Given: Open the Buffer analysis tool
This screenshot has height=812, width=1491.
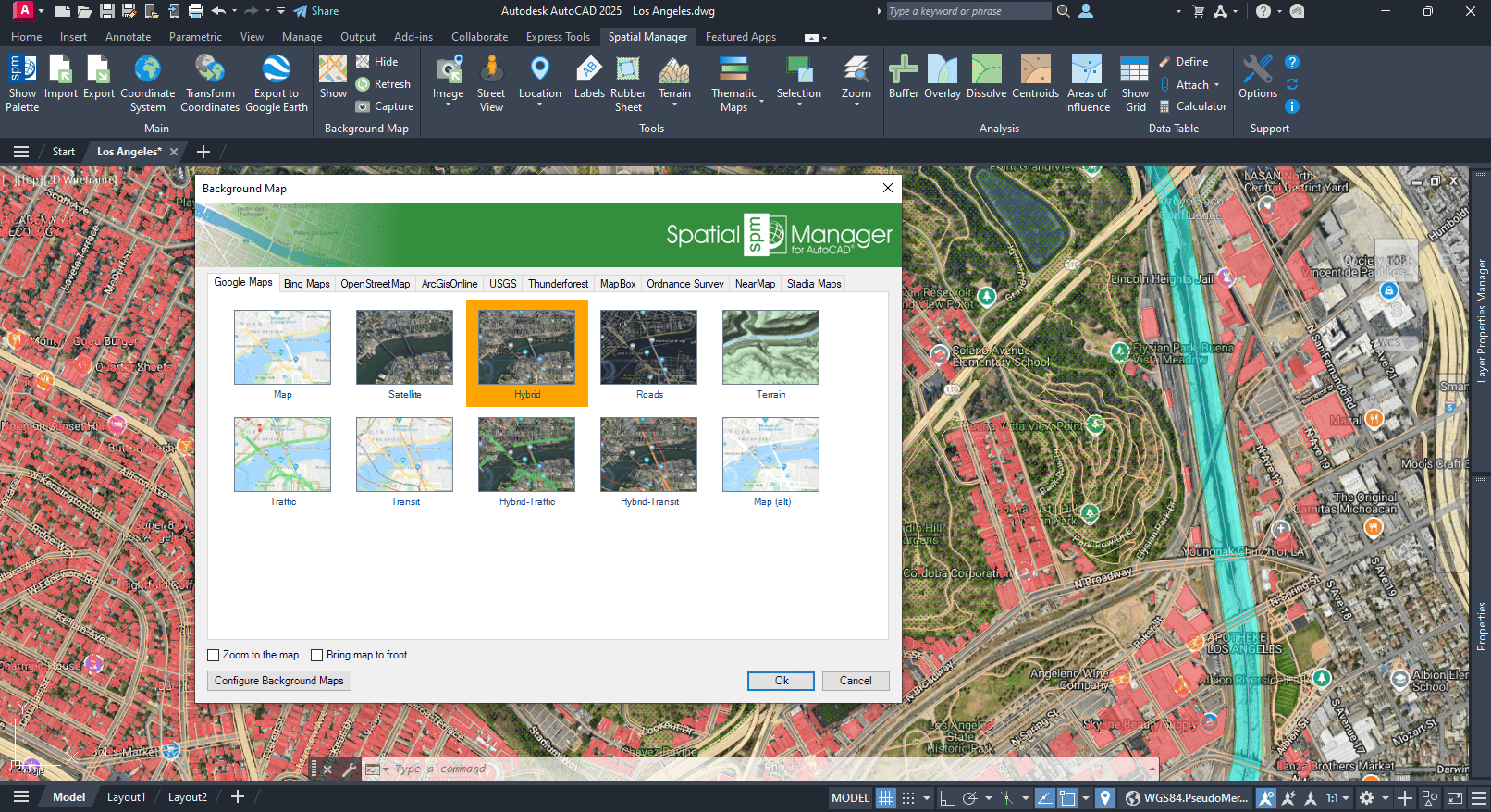Looking at the screenshot, I should (904, 76).
